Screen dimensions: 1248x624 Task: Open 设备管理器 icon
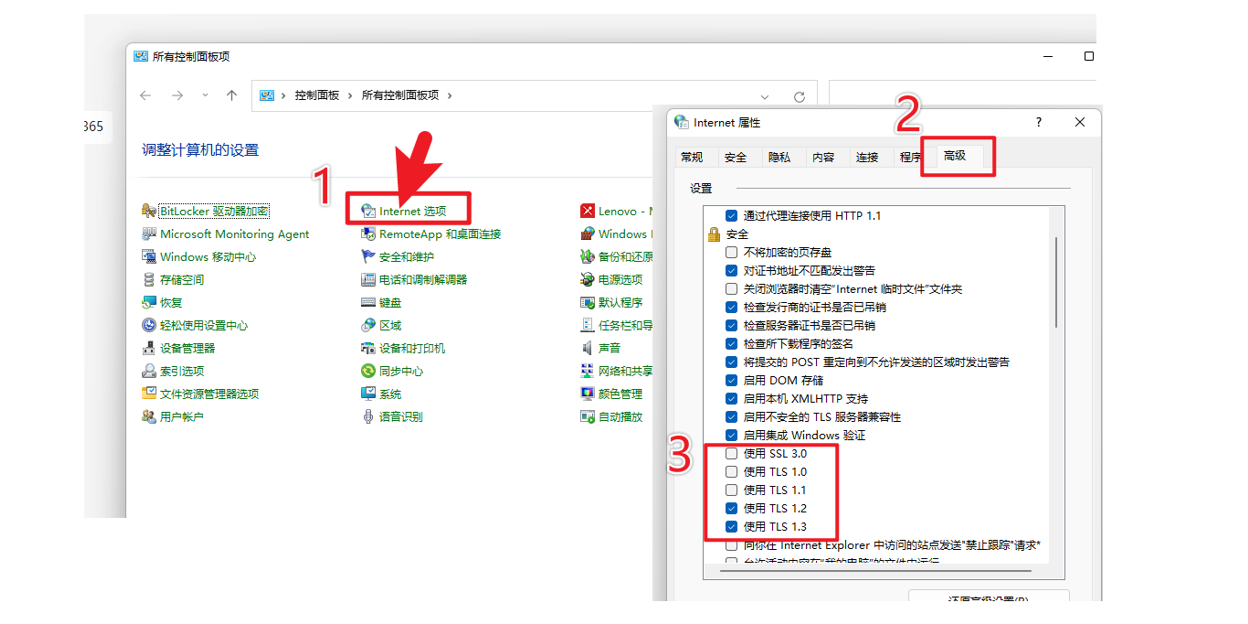click(149, 348)
